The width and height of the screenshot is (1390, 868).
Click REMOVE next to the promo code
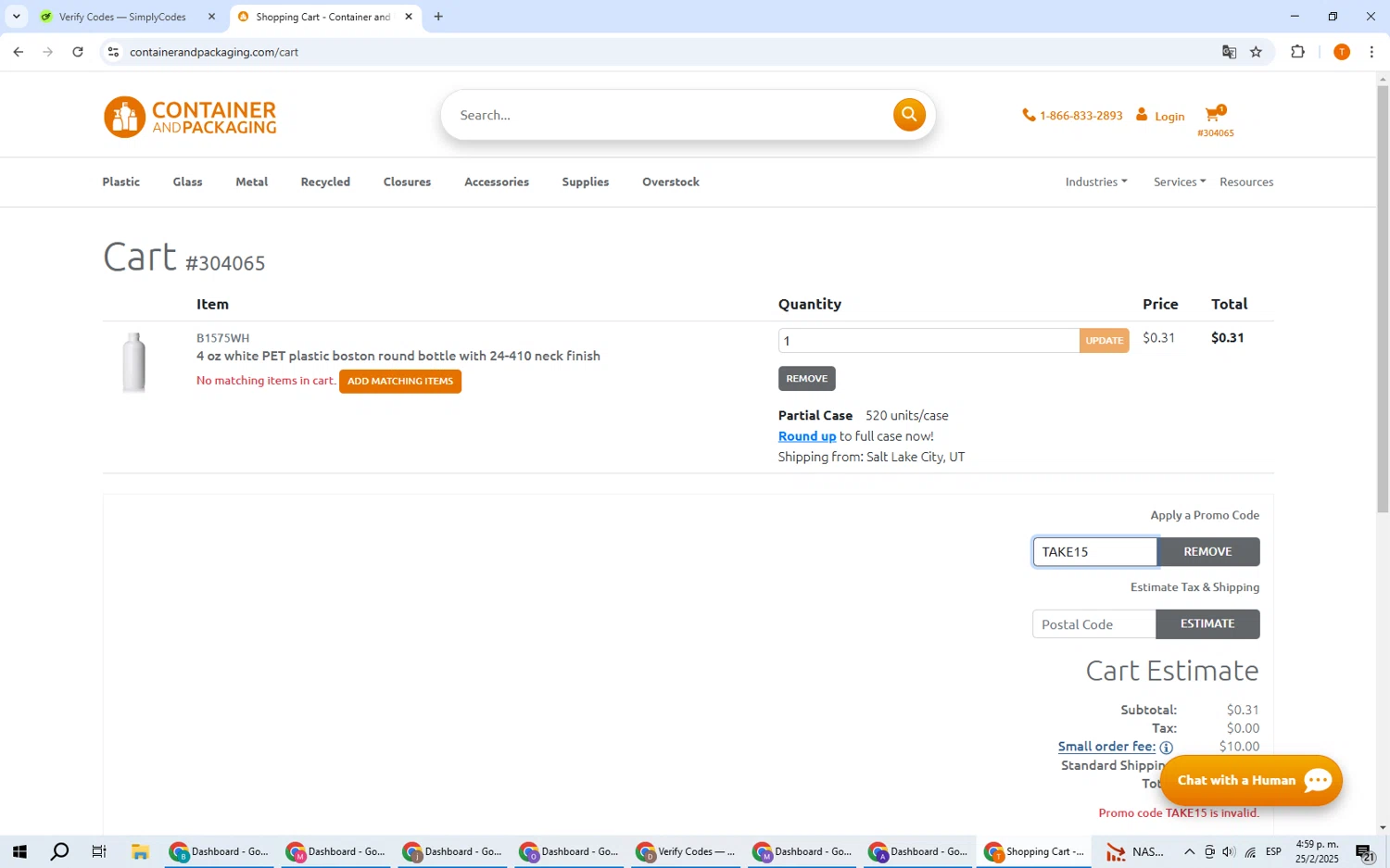(x=1208, y=552)
